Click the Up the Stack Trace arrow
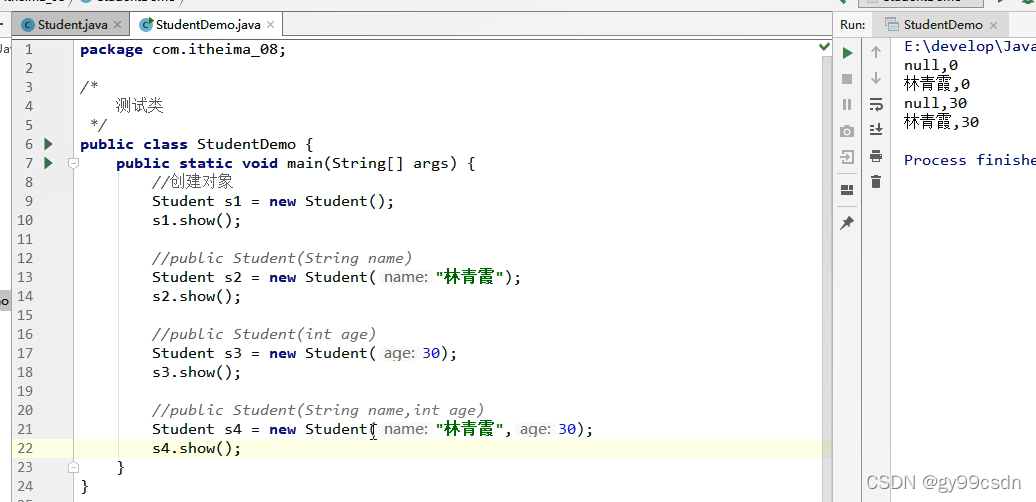This screenshot has height=502, width=1036. (876, 52)
